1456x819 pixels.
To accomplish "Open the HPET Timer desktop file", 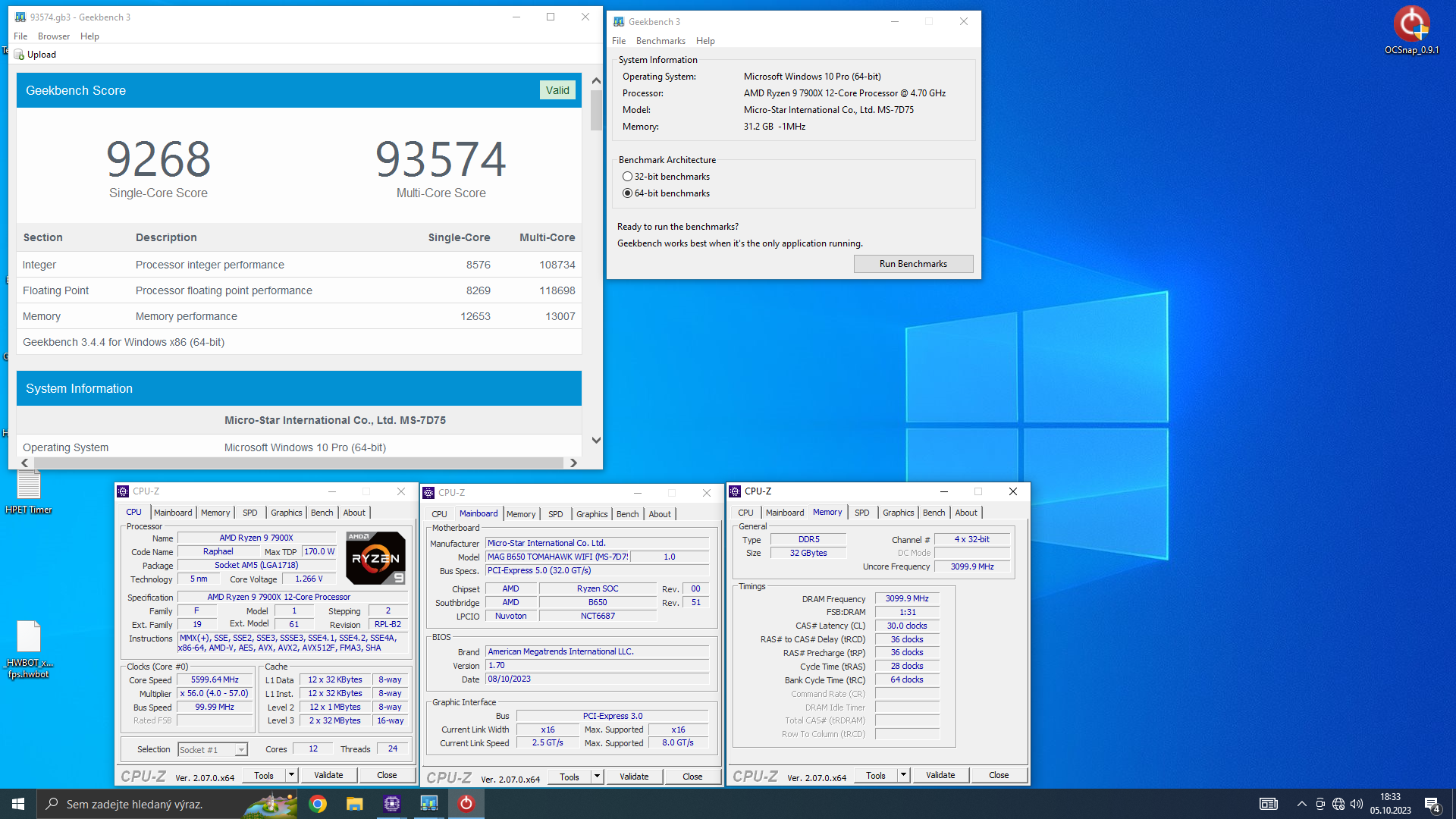I will (29, 491).
